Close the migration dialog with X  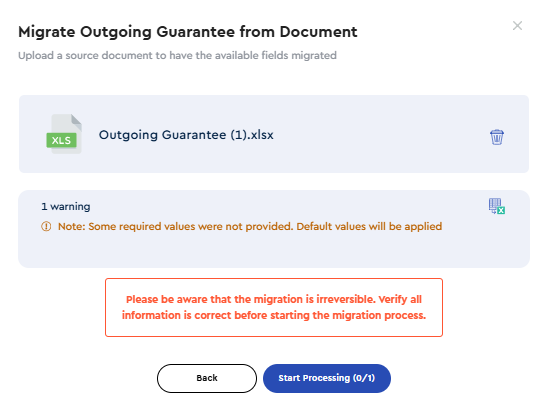pos(517,26)
